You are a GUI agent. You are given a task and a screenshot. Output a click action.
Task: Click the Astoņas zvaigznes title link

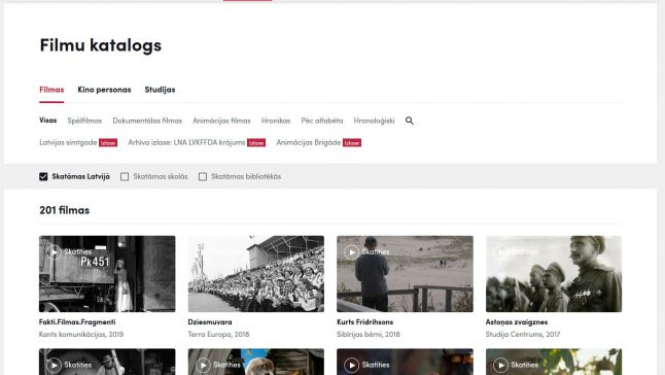[x=517, y=322]
